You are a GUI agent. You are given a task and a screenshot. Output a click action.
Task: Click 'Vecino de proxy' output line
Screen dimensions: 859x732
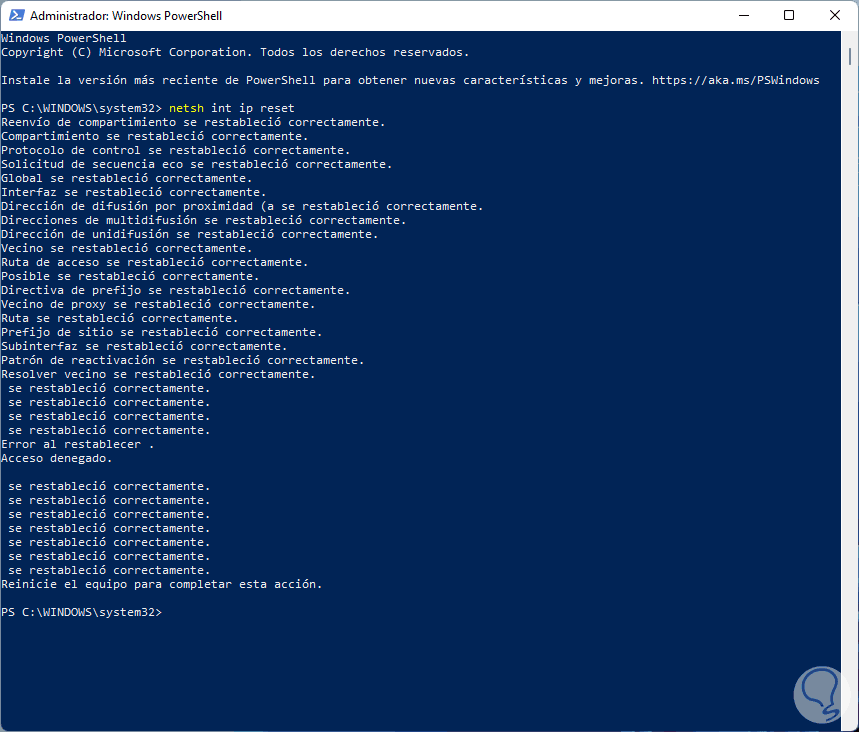[158, 304]
